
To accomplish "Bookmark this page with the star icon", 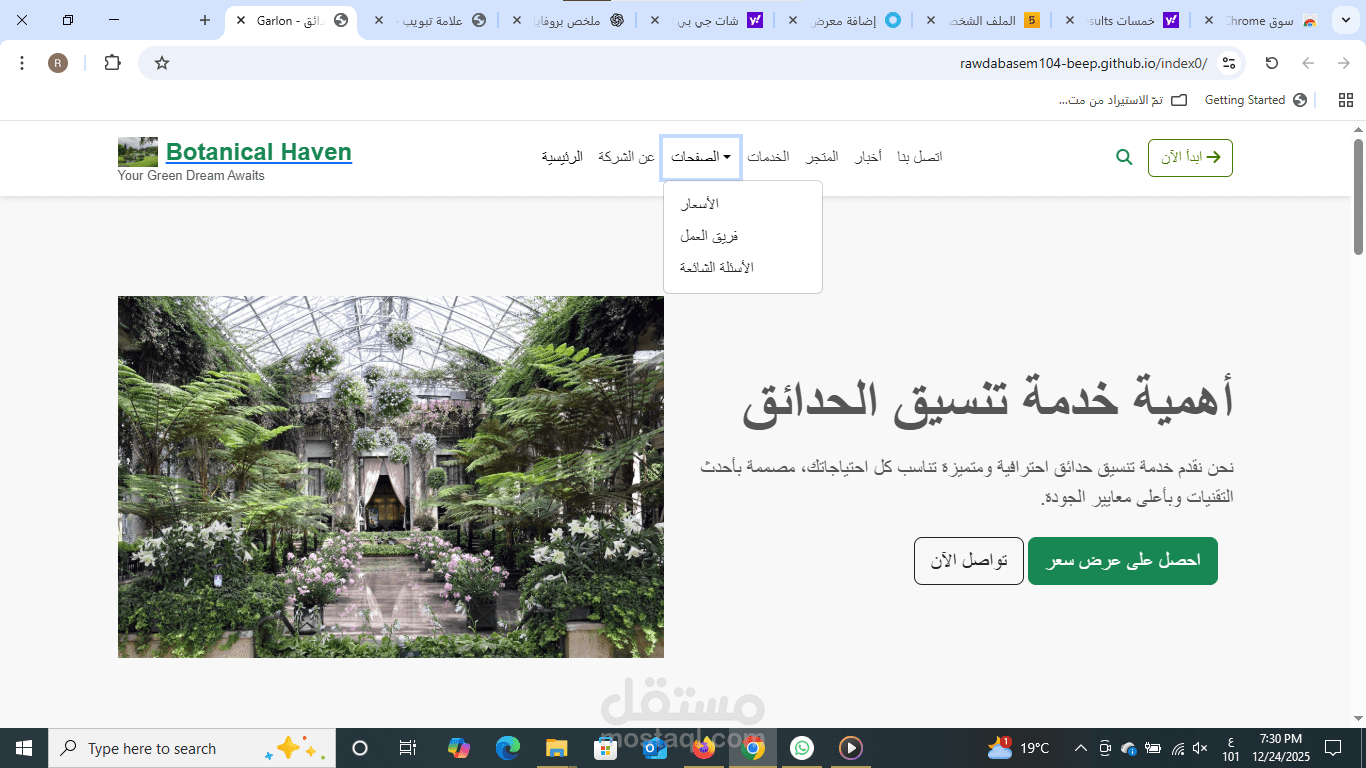I will 162,63.
